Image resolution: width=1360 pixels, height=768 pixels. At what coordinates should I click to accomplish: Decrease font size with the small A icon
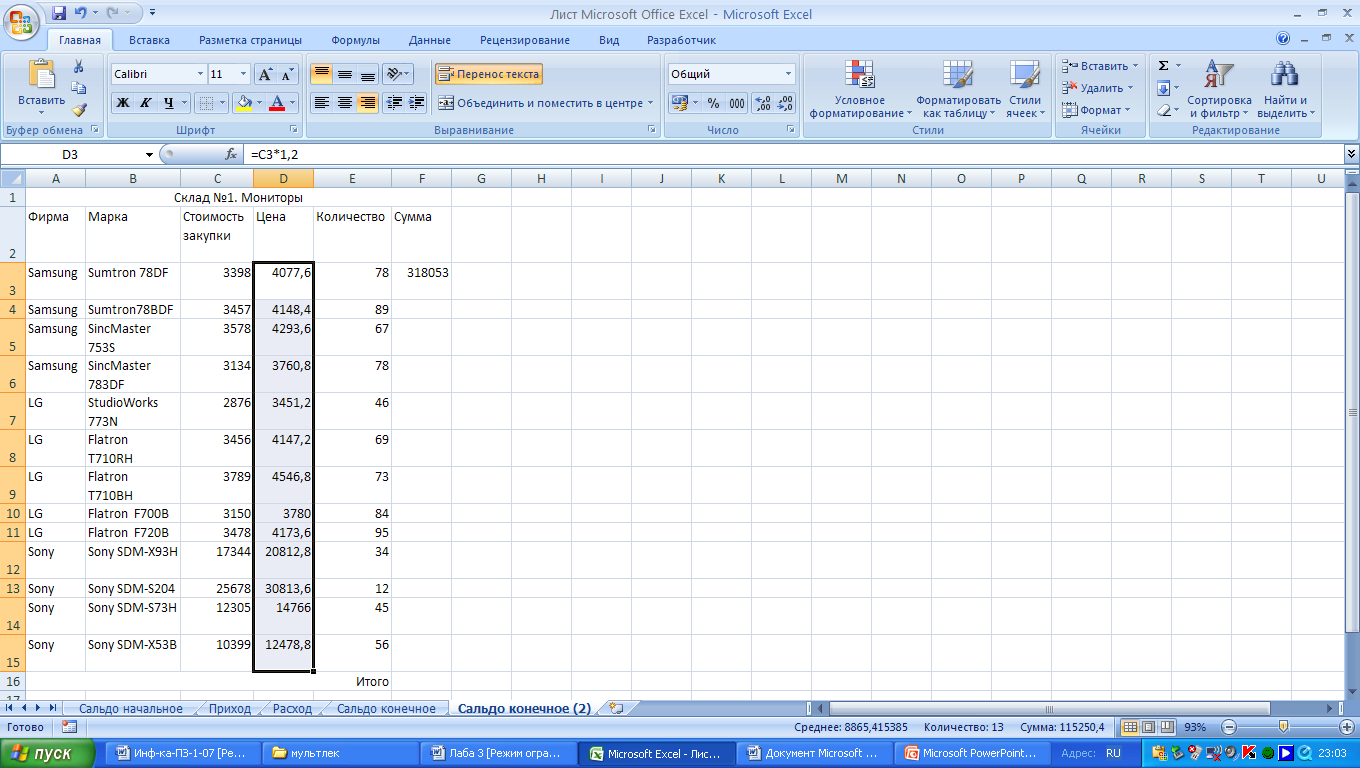288,74
